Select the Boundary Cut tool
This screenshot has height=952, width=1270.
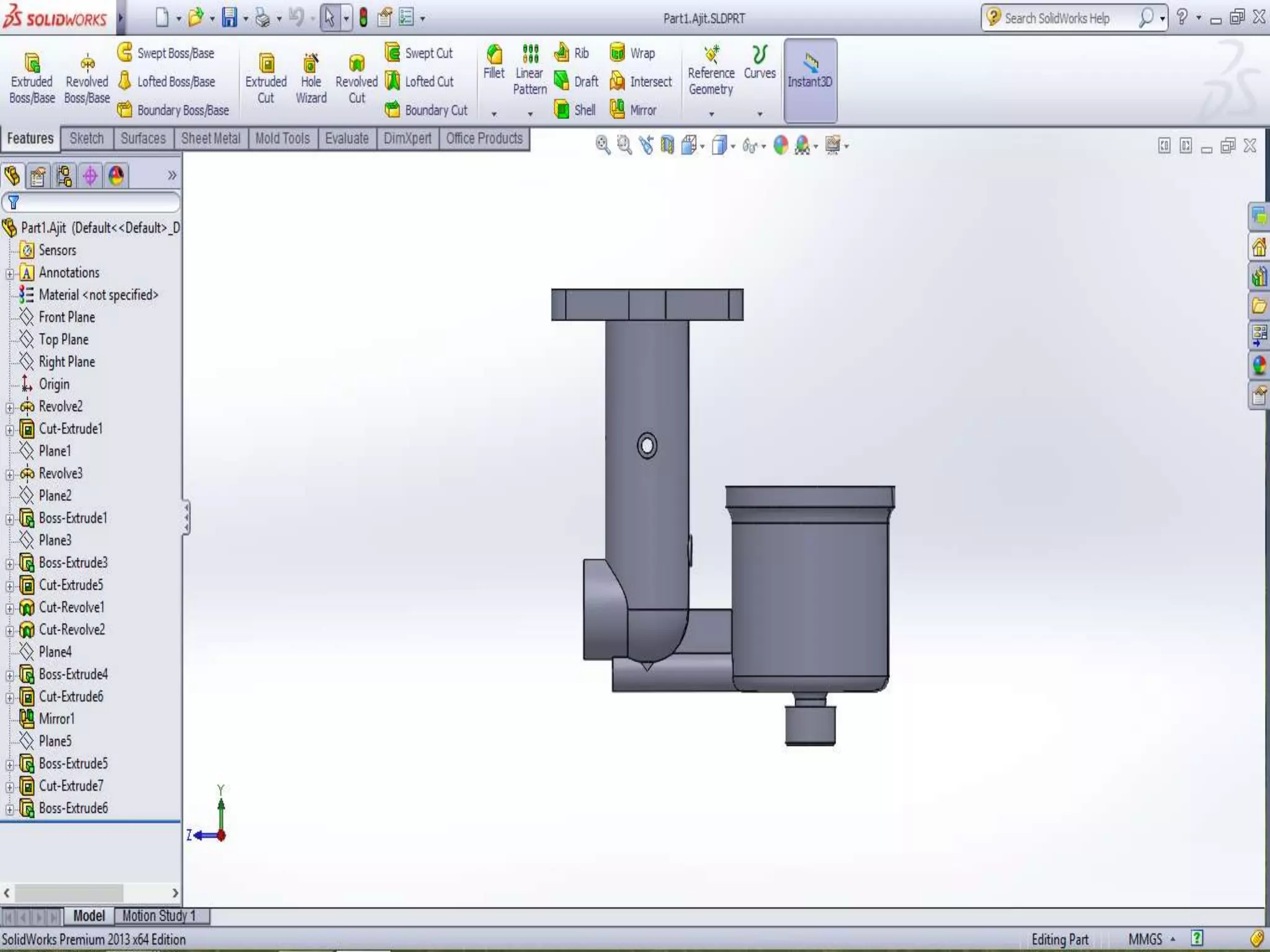pos(426,110)
